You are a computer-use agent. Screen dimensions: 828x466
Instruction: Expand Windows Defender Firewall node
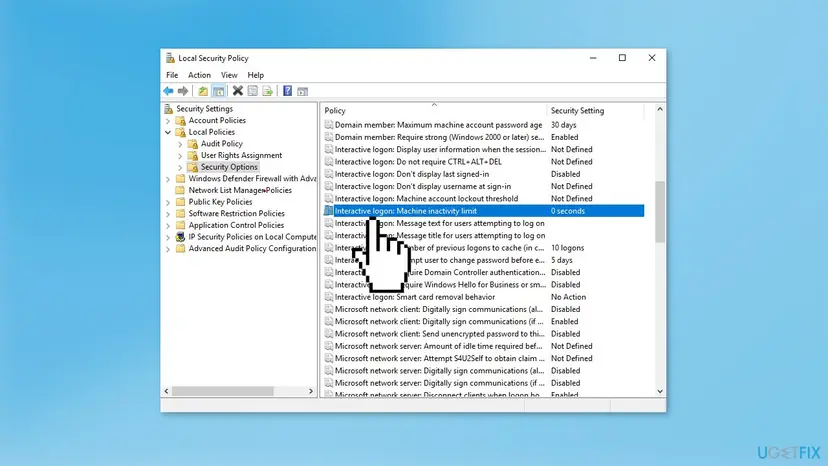point(168,179)
